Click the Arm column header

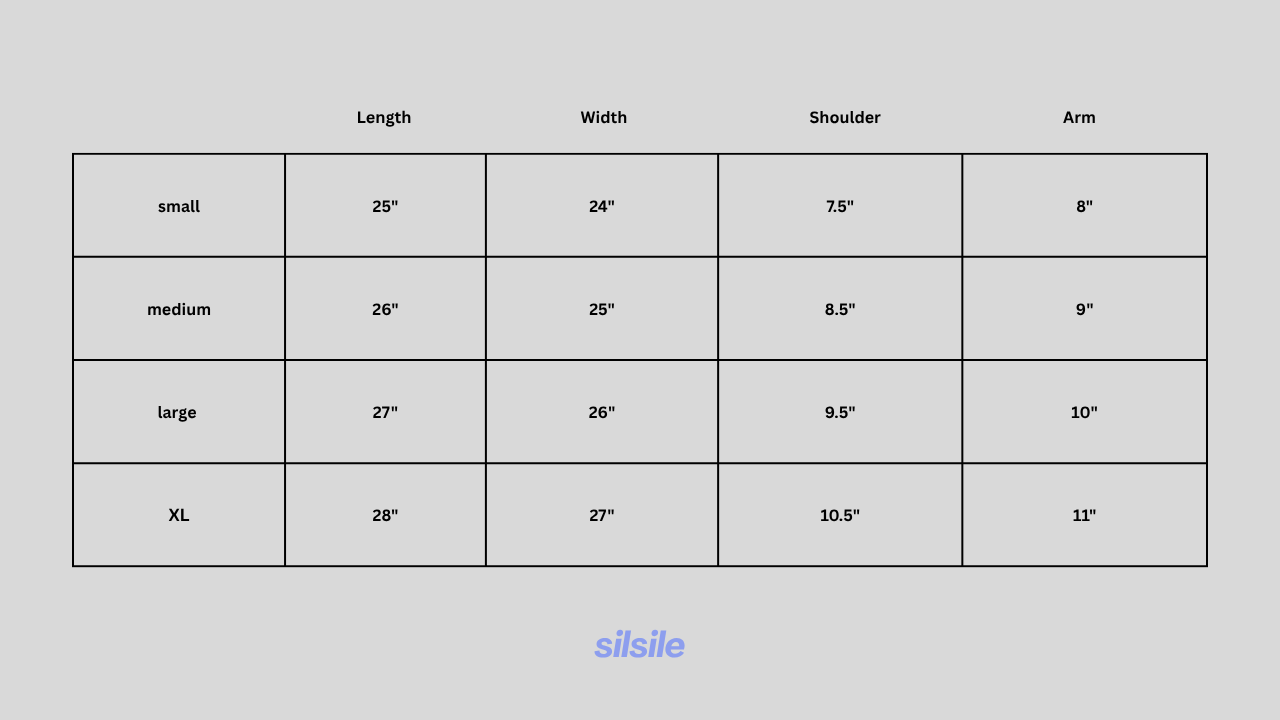[1079, 117]
